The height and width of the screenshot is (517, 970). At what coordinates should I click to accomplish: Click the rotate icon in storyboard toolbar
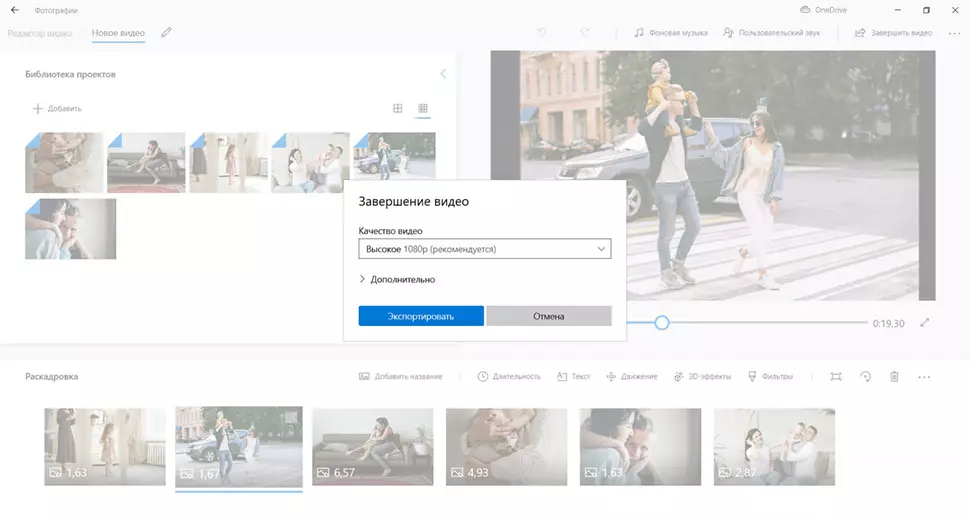pyautogui.click(x=865, y=376)
